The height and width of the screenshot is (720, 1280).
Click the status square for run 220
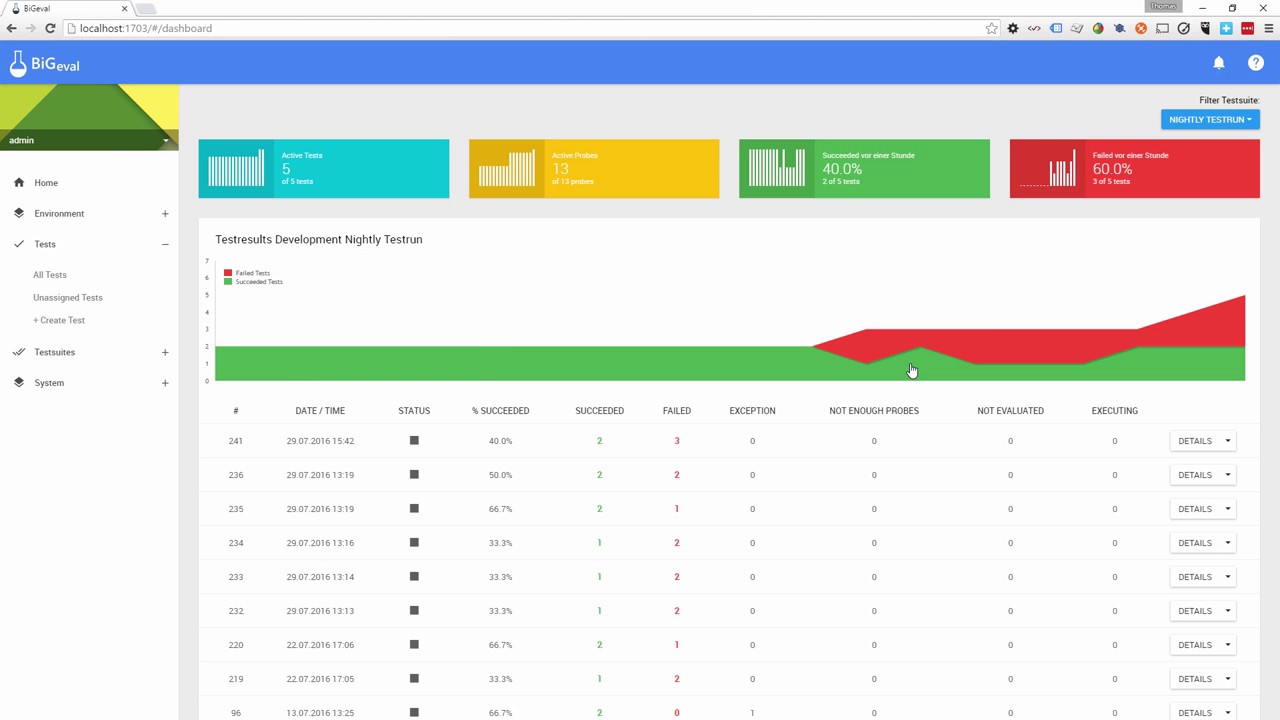point(414,644)
